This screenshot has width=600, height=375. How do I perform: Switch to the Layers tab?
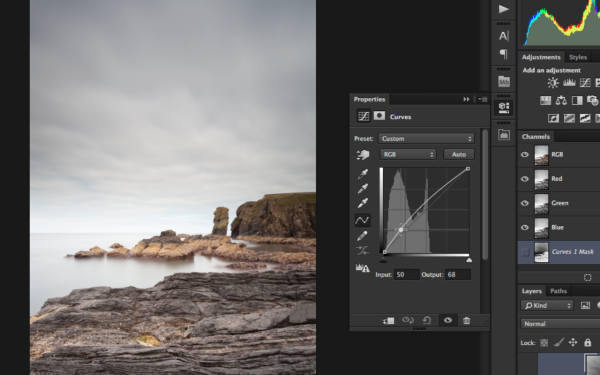532,291
